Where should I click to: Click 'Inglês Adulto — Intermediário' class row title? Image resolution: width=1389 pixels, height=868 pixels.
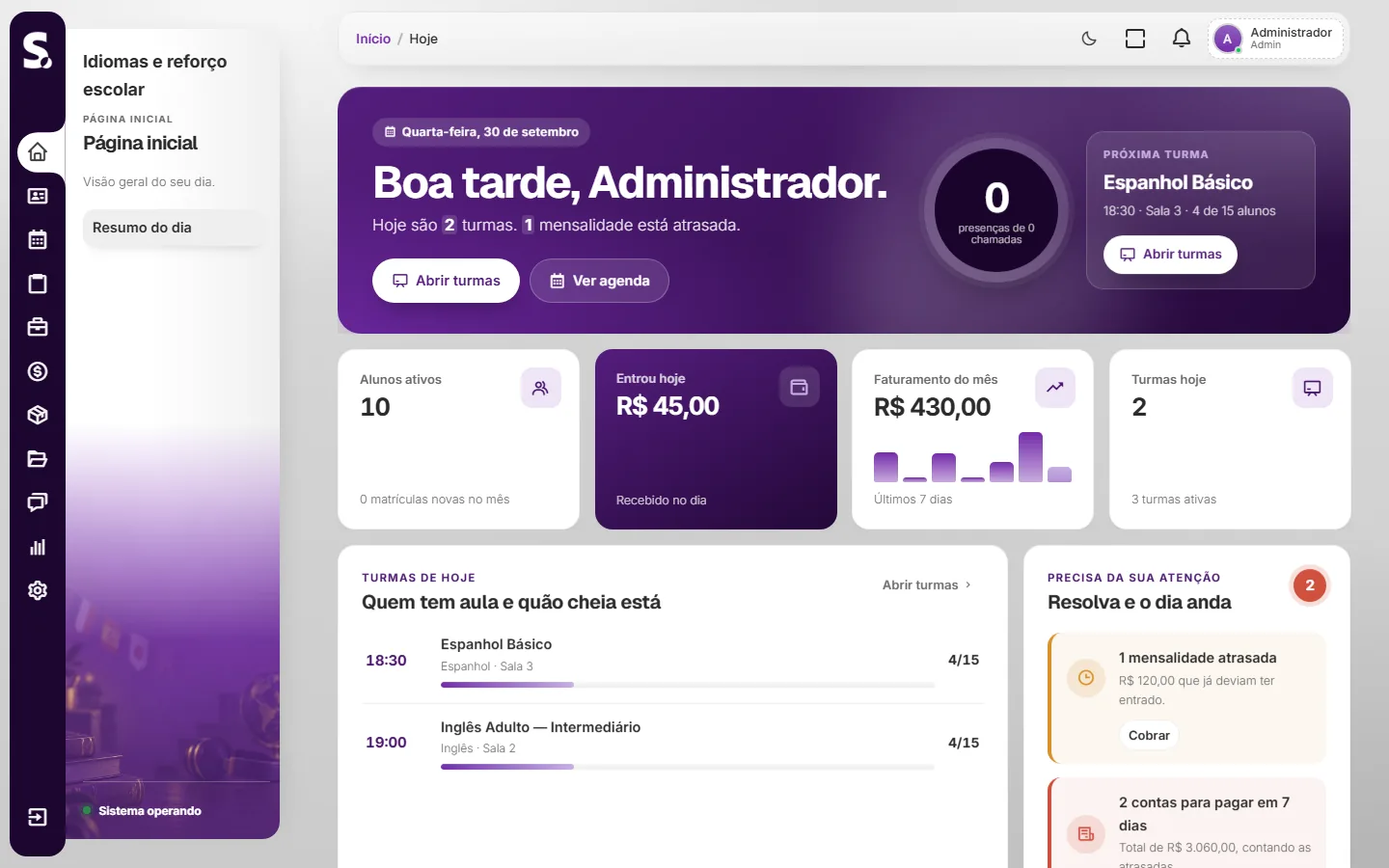pyautogui.click(x=540, y=727)
